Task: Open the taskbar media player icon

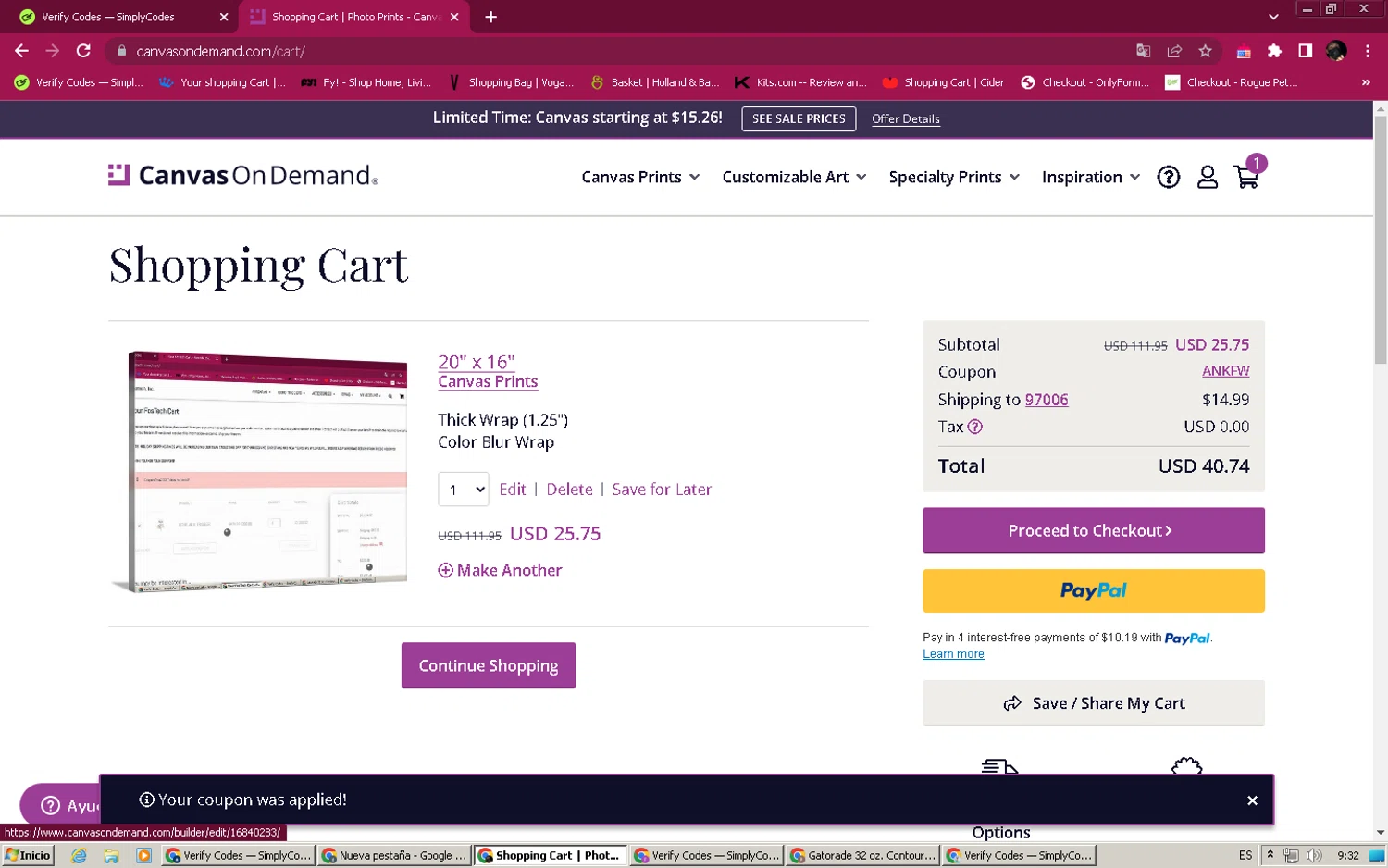Action: 143,855
